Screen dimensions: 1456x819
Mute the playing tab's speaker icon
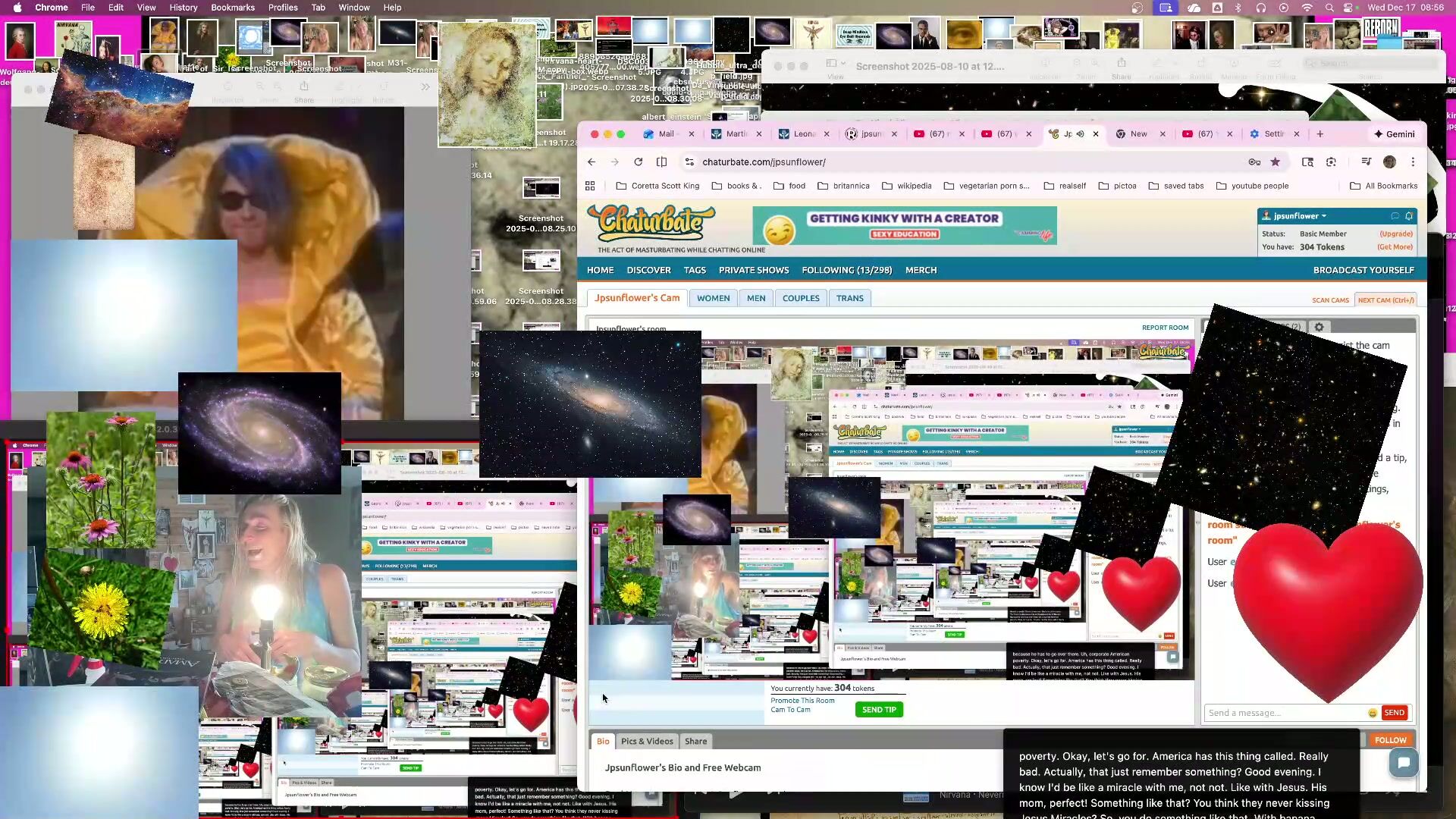tap(1081, 134)
